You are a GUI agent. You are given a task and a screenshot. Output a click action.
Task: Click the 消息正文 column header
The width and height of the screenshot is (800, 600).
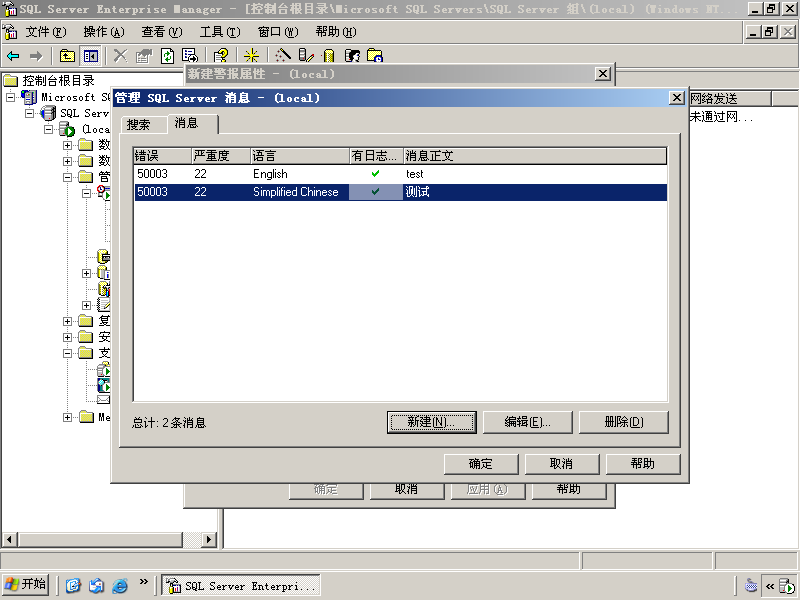[x=535, y=156]
